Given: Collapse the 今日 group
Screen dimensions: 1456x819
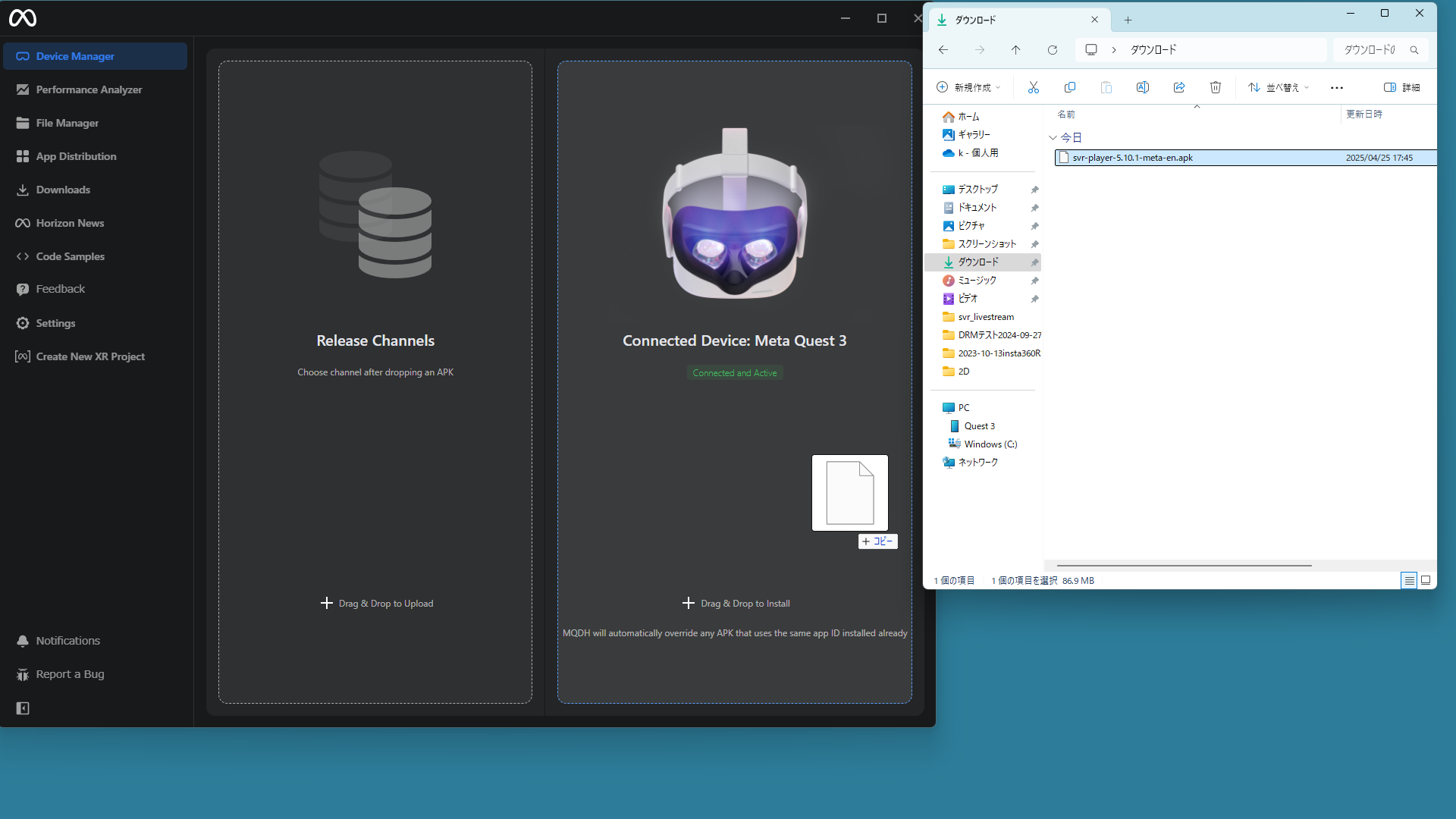Looking at the screenshot, I should [1053, 138].
